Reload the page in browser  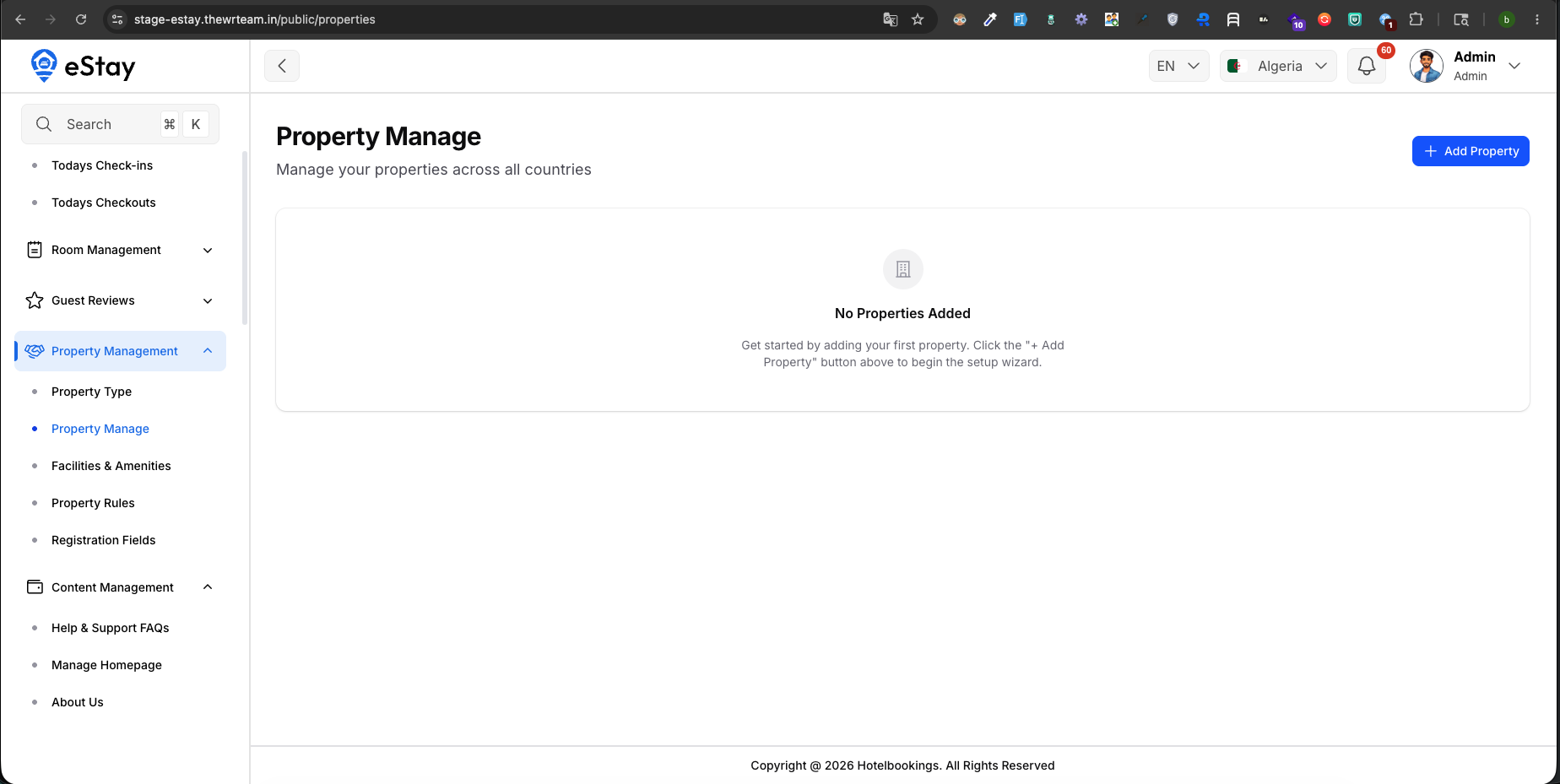tap(81, 19)
